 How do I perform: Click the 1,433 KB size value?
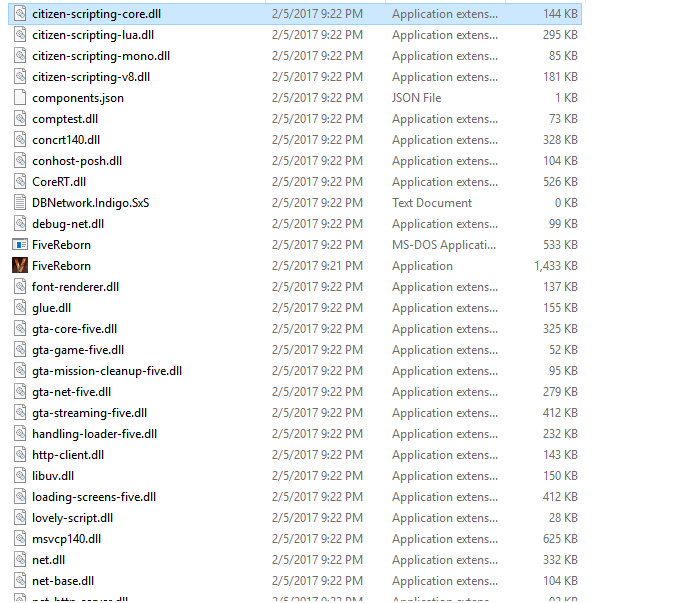point(556,266)
